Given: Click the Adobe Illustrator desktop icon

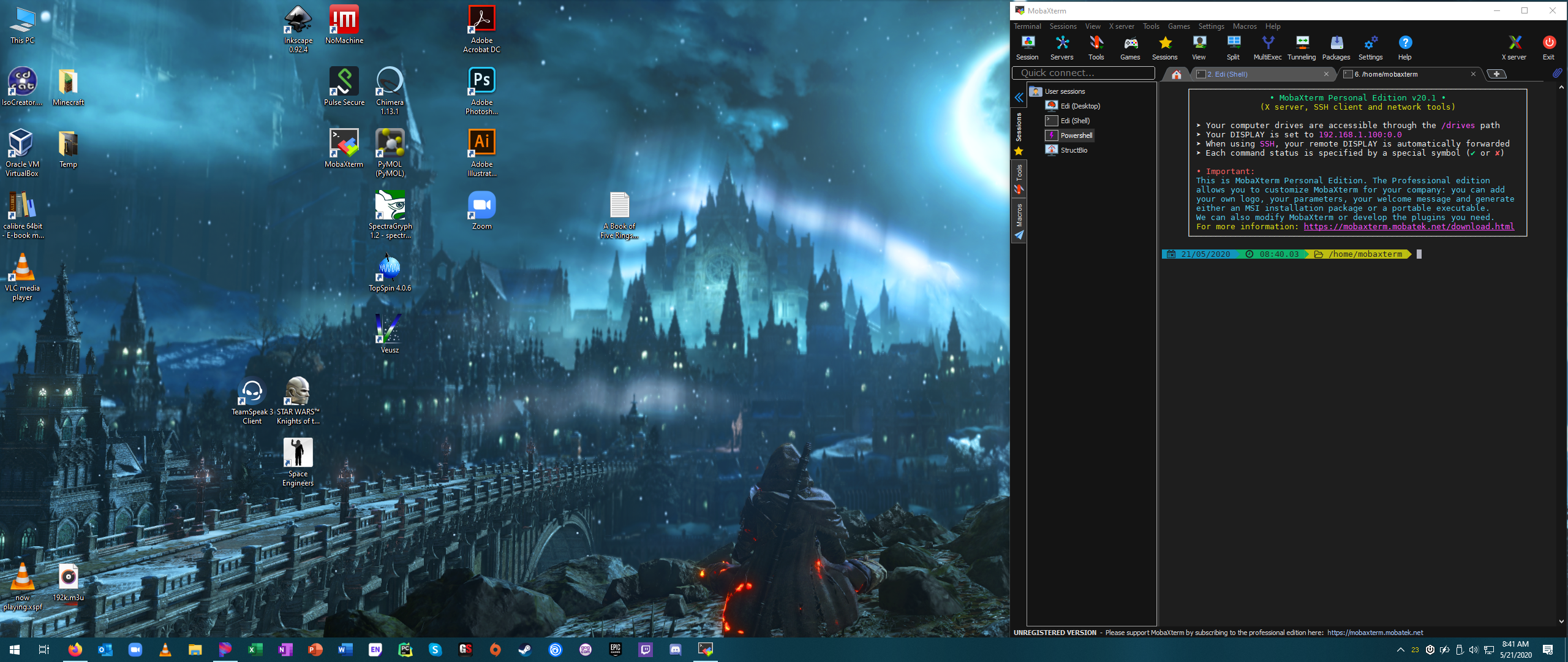Looking at the screenshot, I should tap(482, 153).
